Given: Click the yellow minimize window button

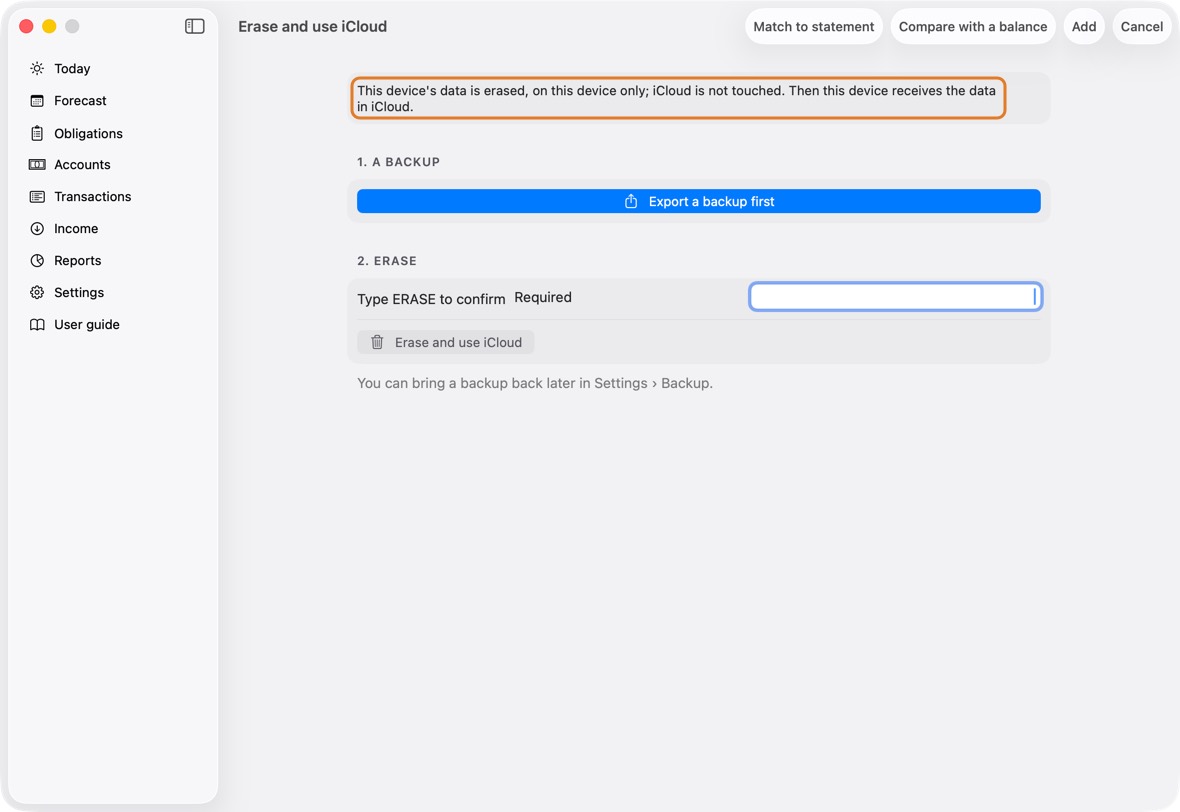Looking at the screenshot, I should coord(49,26).
